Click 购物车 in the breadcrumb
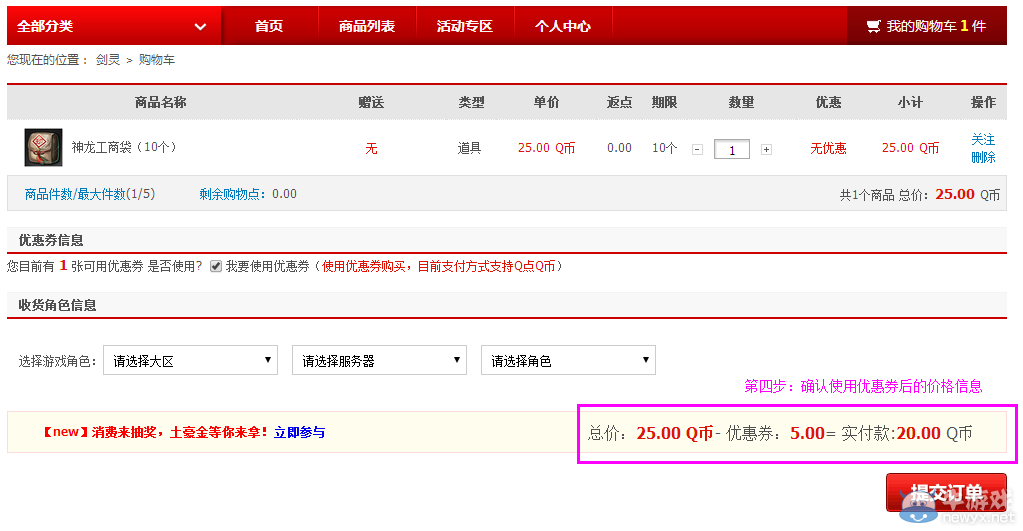1023x531 pixels. pyautogui.click(x=157, y=60)
